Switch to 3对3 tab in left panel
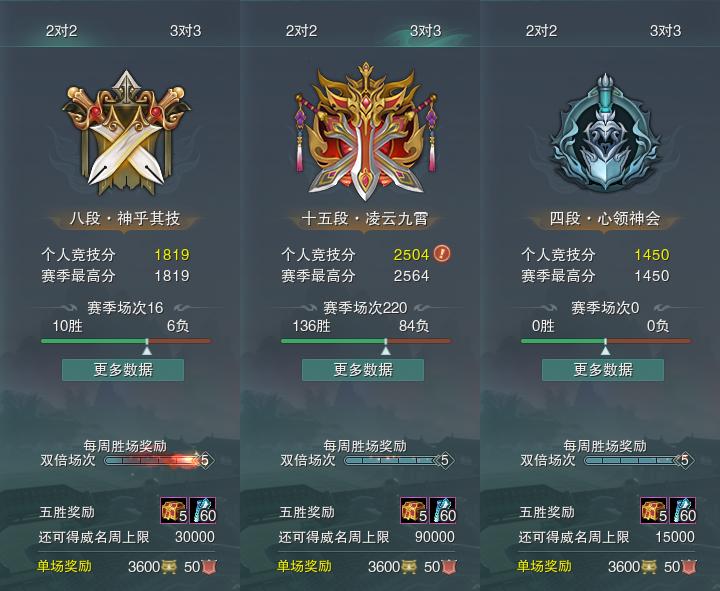This screenshot has width=720, height=591. click(x=185, y=31)
